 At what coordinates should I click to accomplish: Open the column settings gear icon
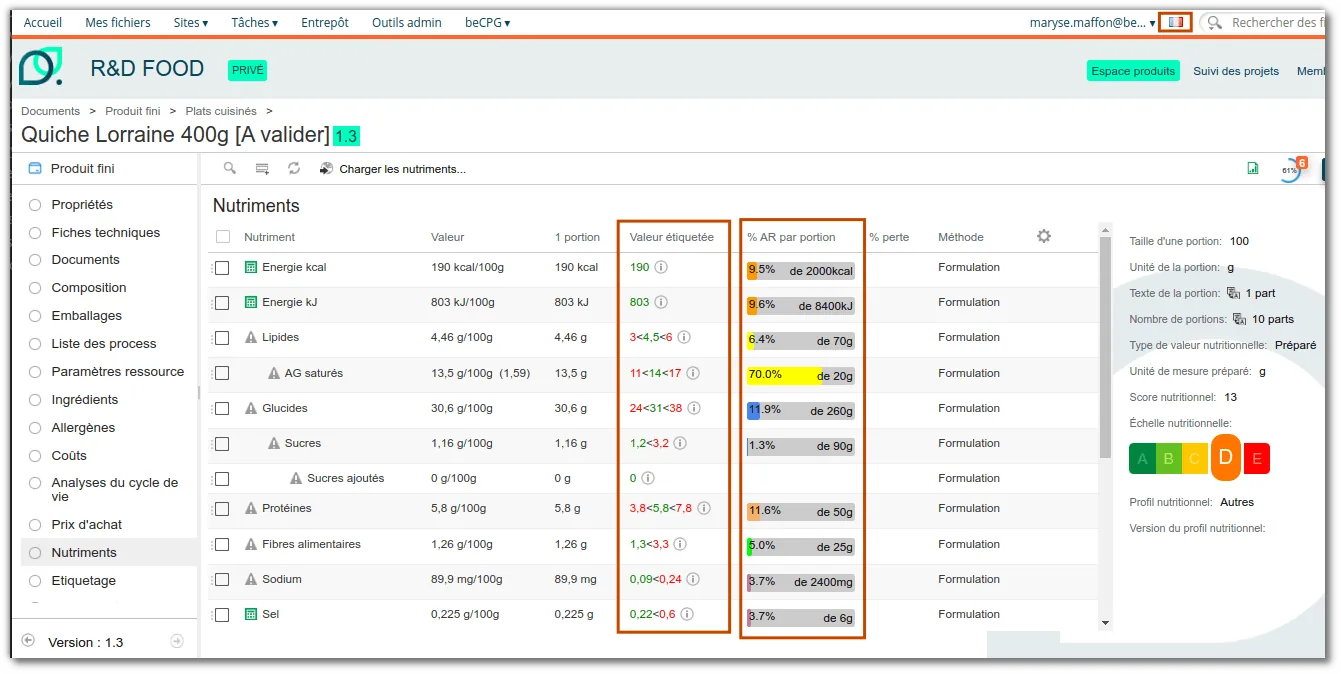tap(1044, 236)
